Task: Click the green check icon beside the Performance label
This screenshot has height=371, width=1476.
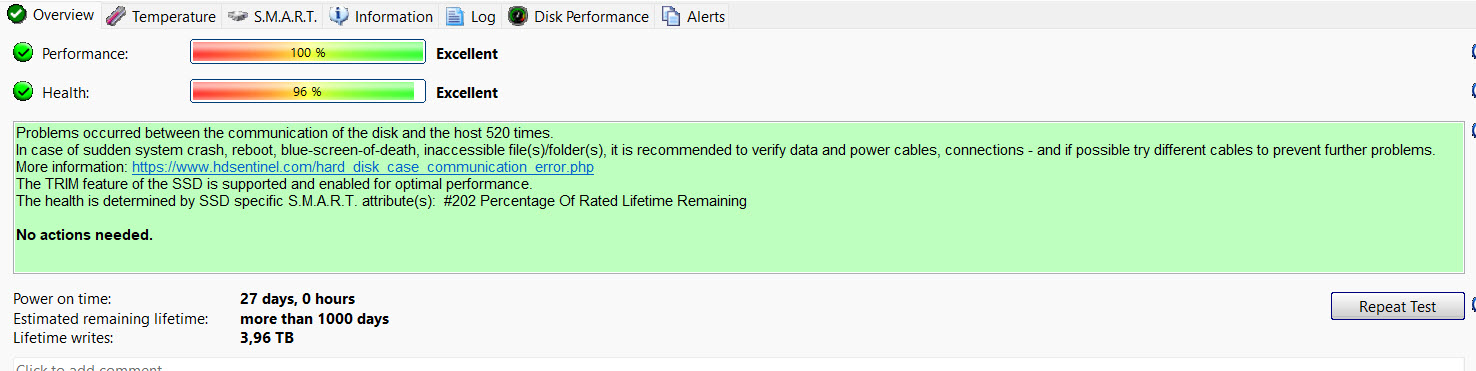Action: click(x=23, y=53)
